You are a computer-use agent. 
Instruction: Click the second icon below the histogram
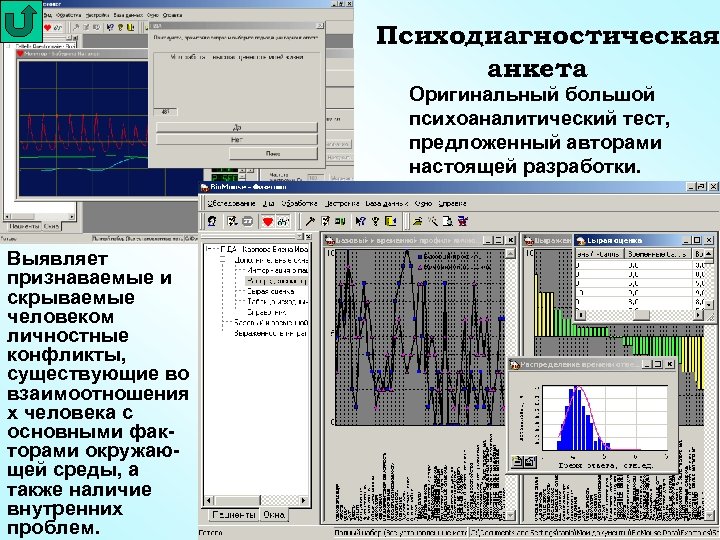530,462
